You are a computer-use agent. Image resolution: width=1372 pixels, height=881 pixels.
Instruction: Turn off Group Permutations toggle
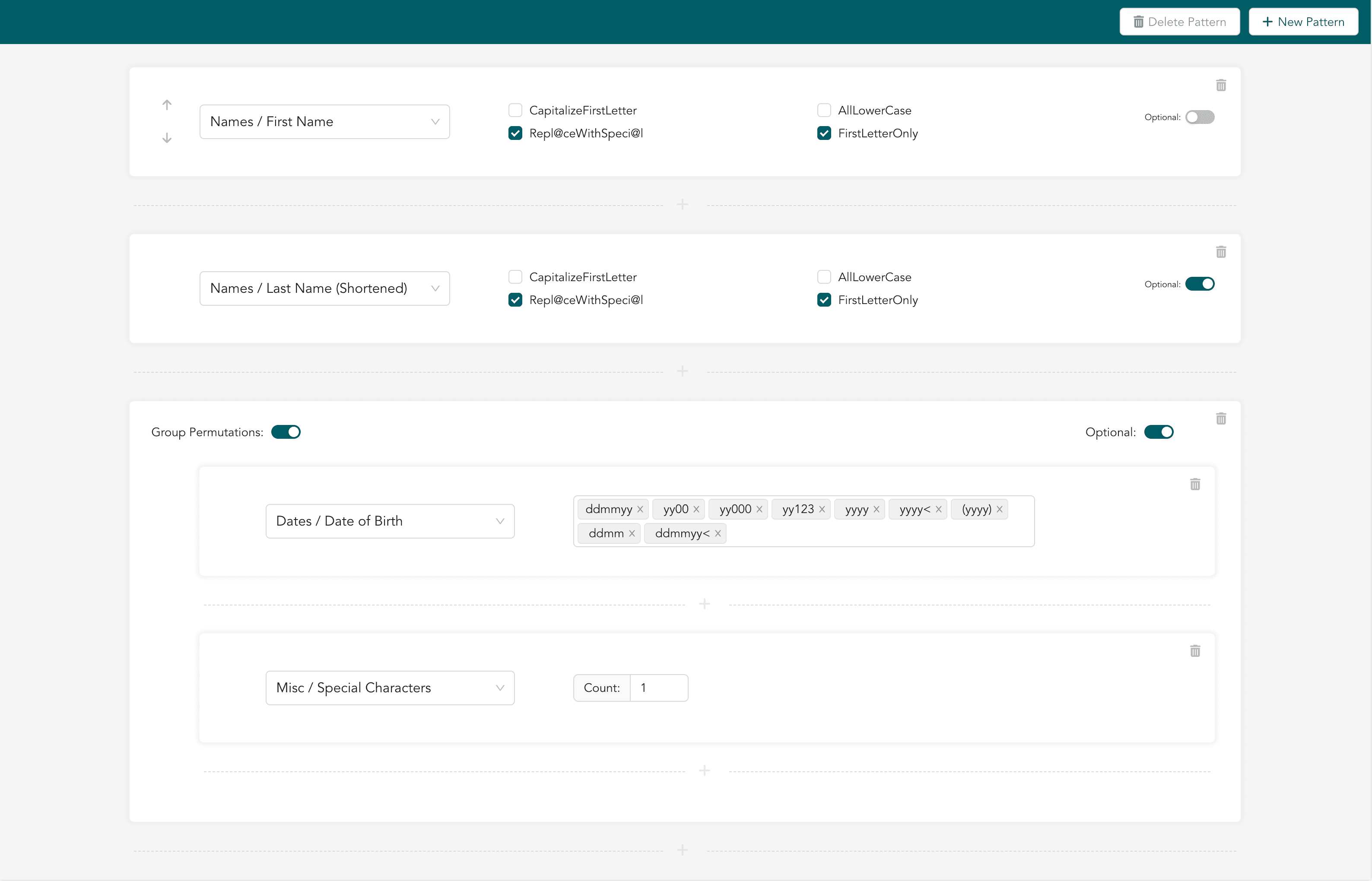tap(286, 432)
